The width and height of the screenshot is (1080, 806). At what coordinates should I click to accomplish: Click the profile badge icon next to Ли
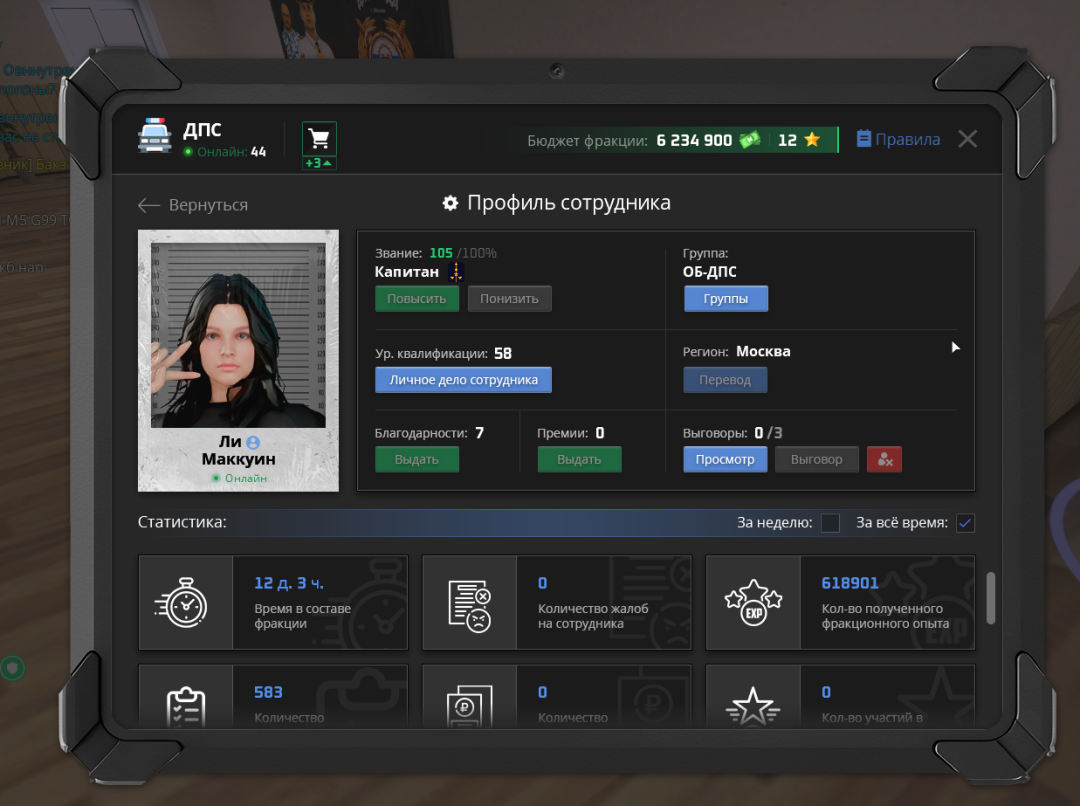(x=253, y=442)
